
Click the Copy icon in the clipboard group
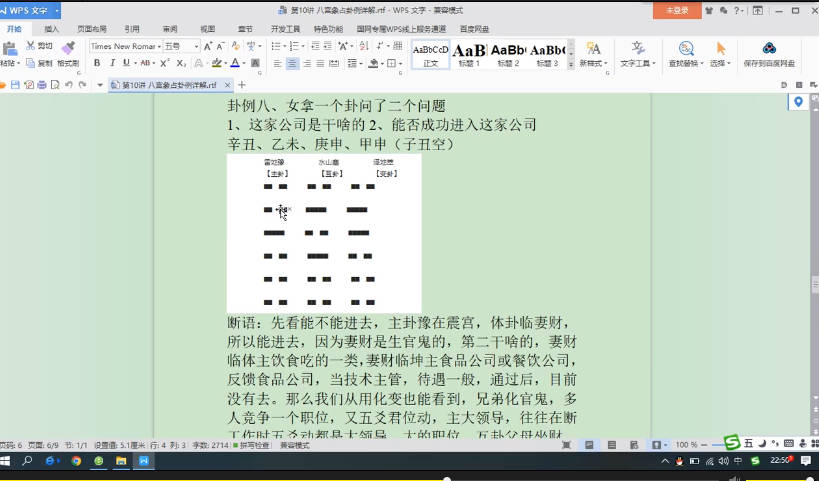[x=31, y=63]
